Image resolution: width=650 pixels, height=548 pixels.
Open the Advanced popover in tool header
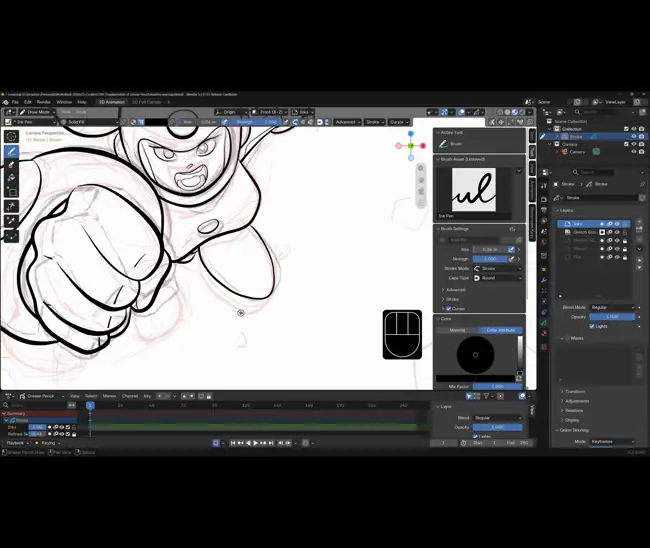347,122
